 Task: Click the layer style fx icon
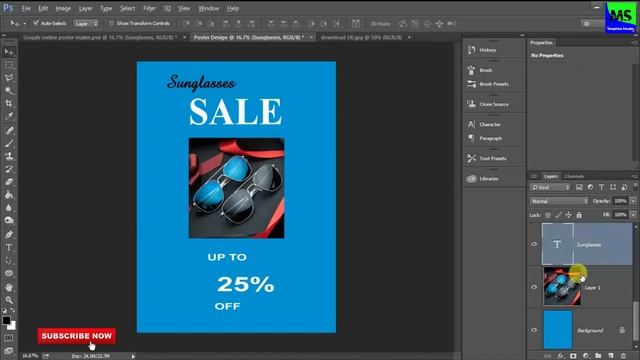(561, 356)
